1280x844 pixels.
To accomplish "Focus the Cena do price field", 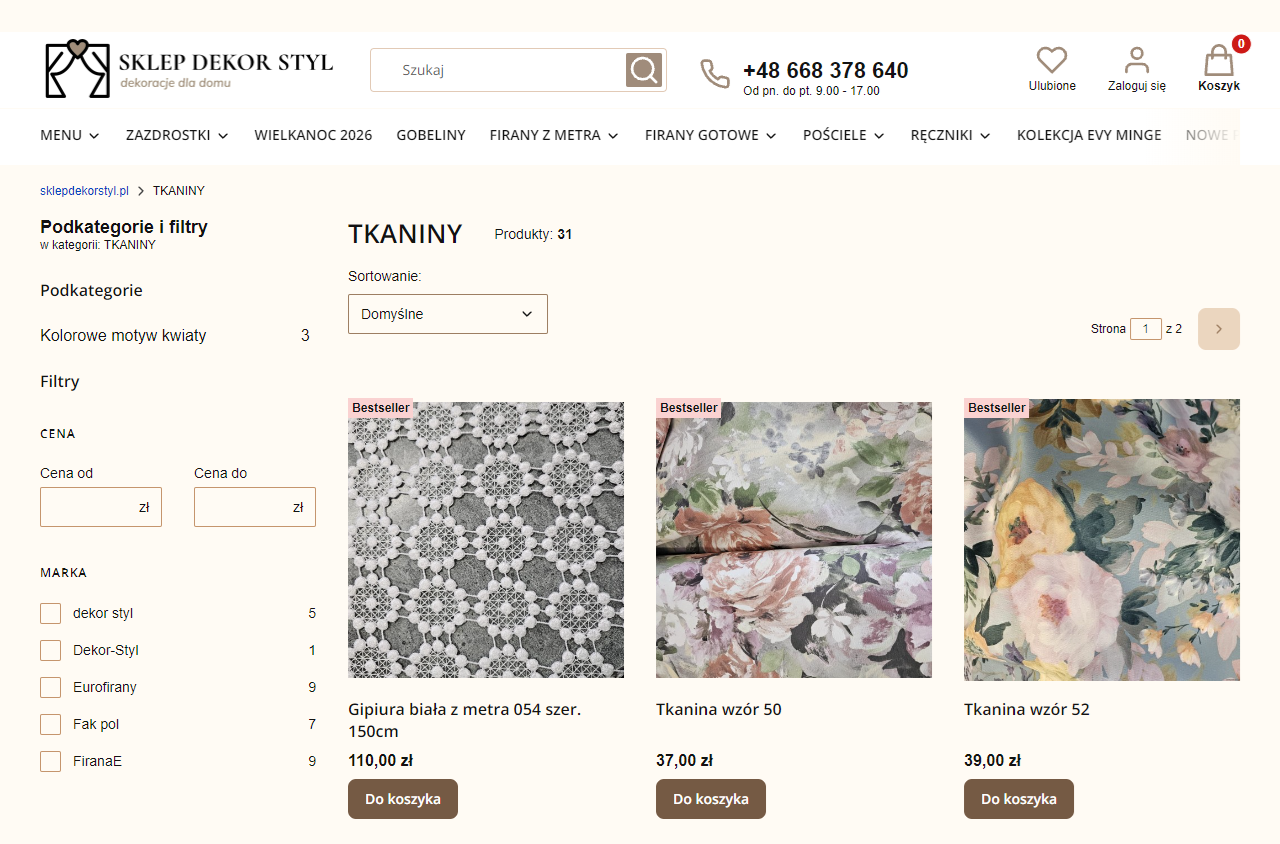I will [255, 507].
